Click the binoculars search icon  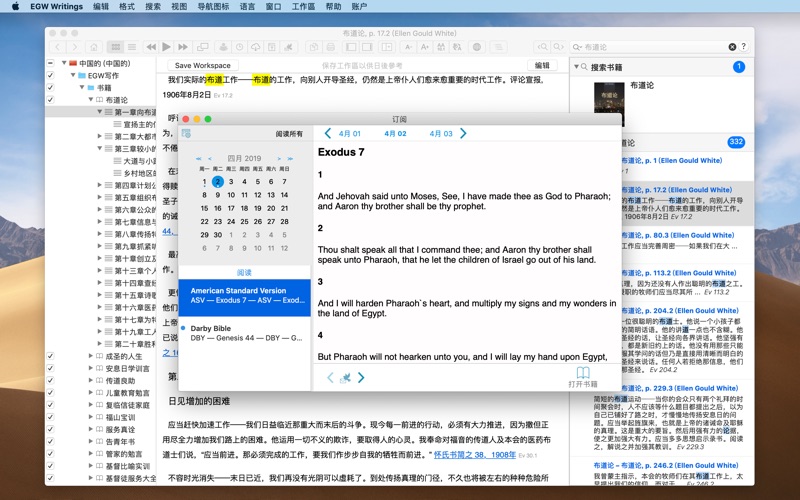(x=441, y=47)
